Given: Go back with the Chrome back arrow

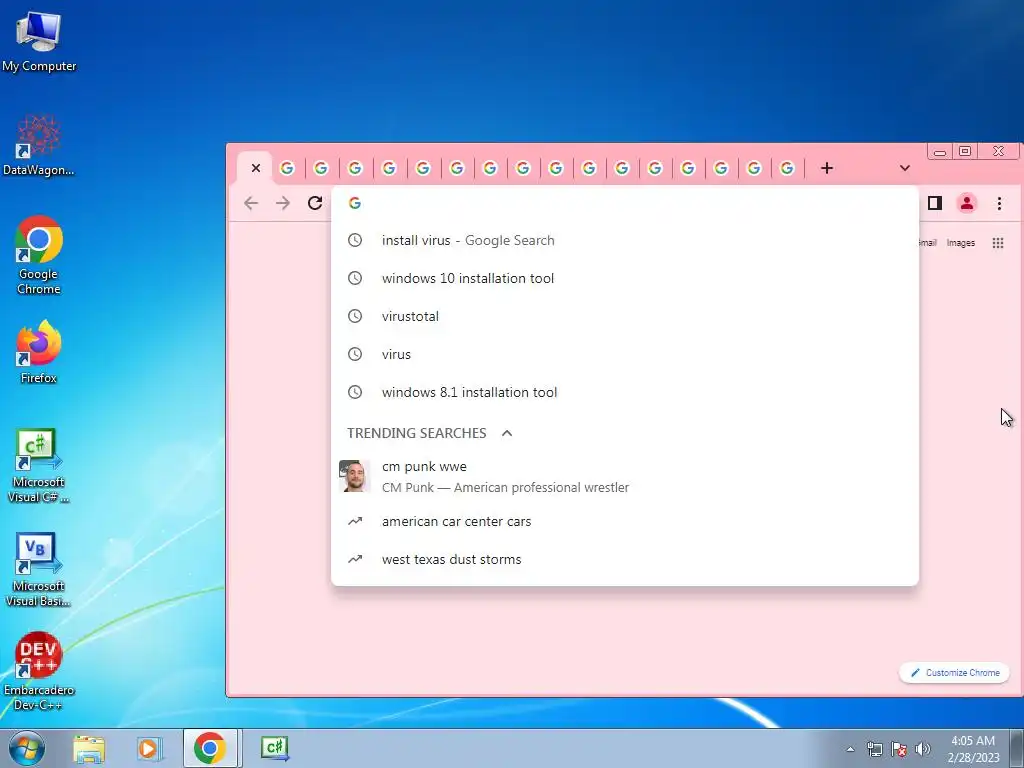Looking at the screenshot, I should coord(251,203).
